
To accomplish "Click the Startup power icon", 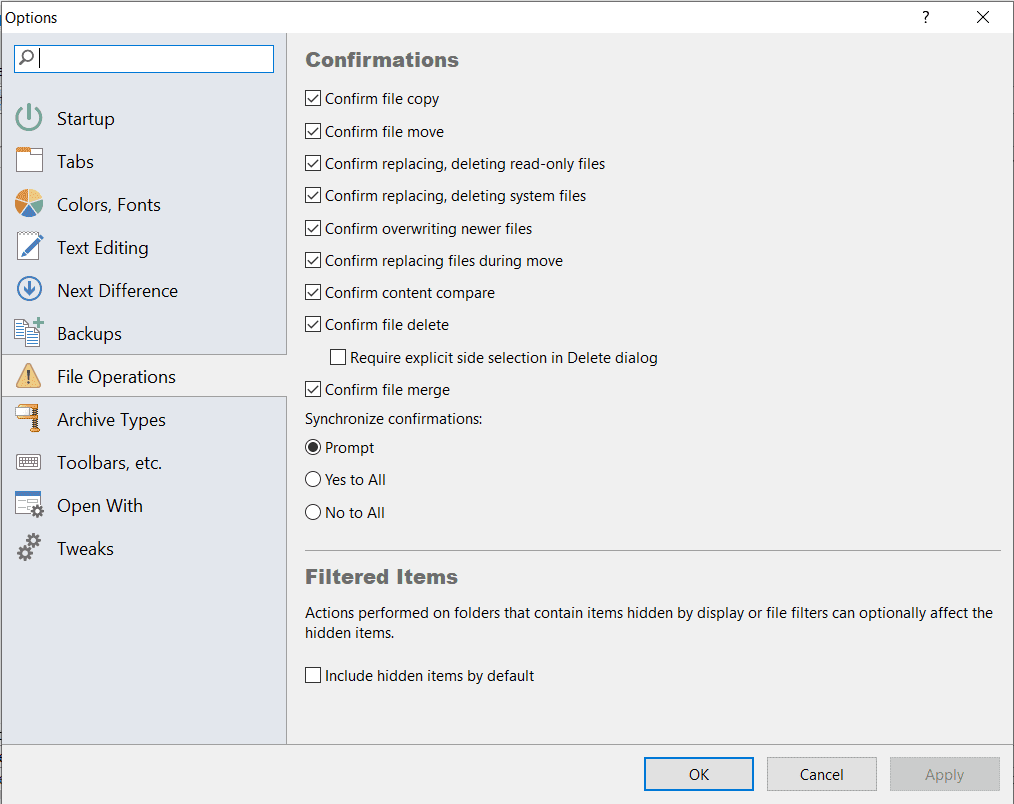I will click(29, 118).
